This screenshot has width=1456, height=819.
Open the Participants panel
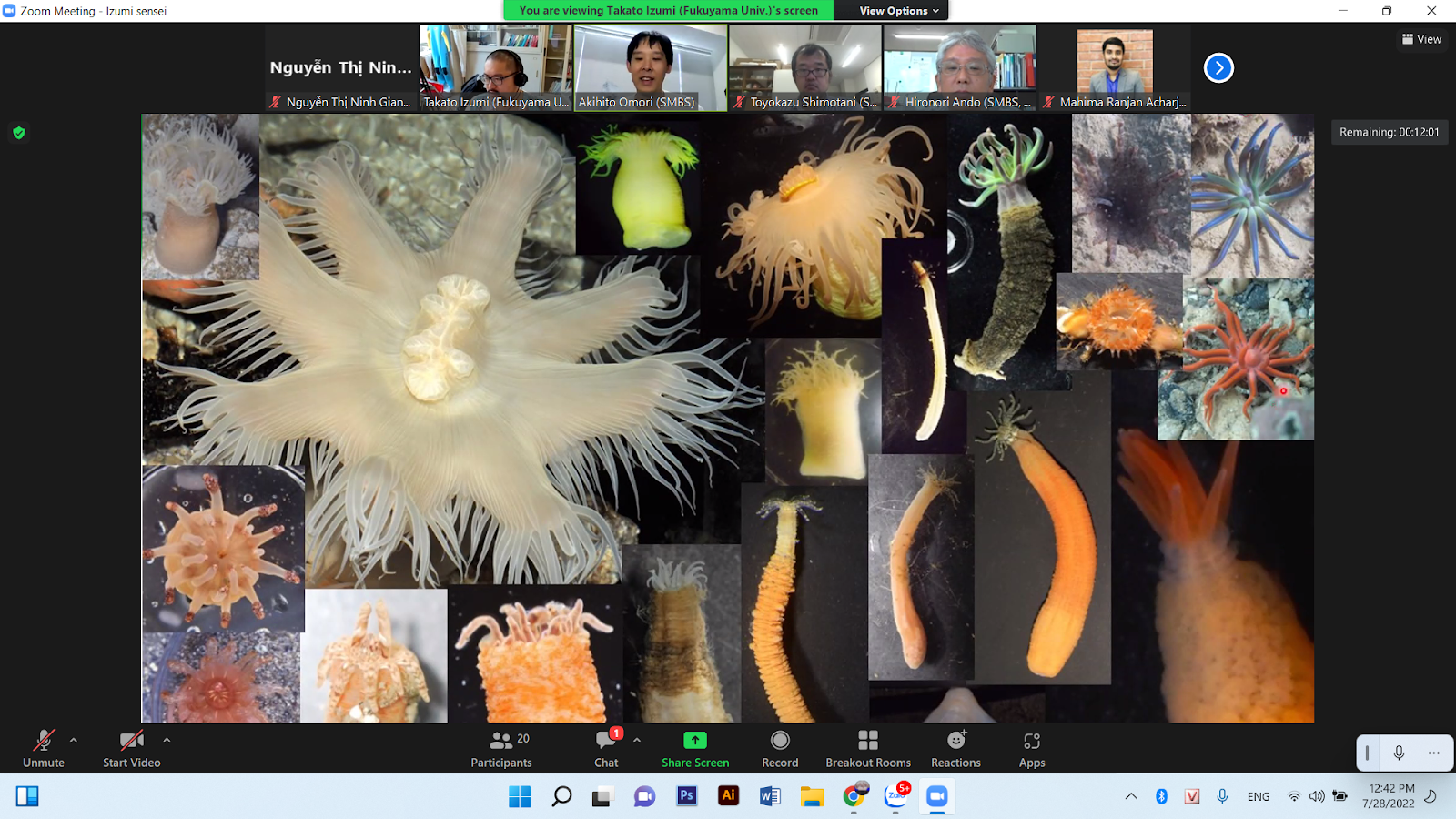click(500, 748)
